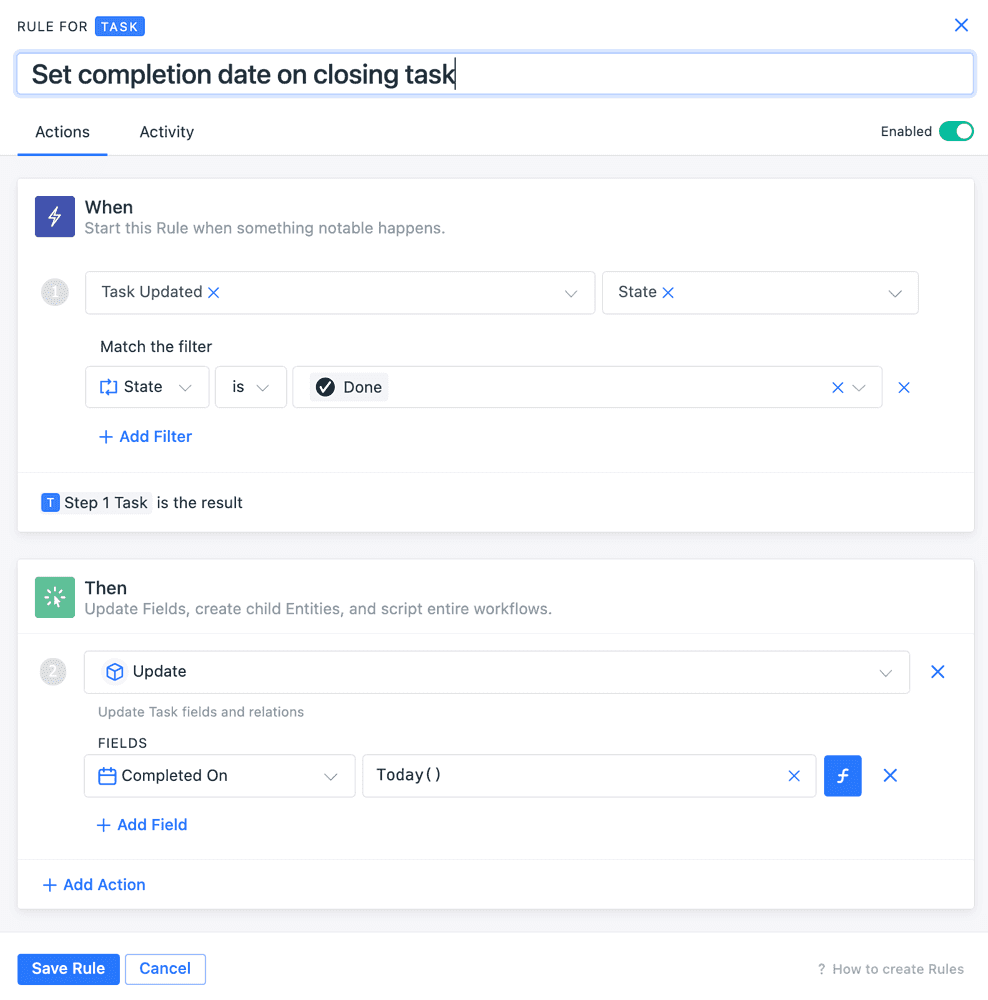This screenshot has width=988, height=1000.
Task: Select the Actions tab
Action: tap(62, 132)
